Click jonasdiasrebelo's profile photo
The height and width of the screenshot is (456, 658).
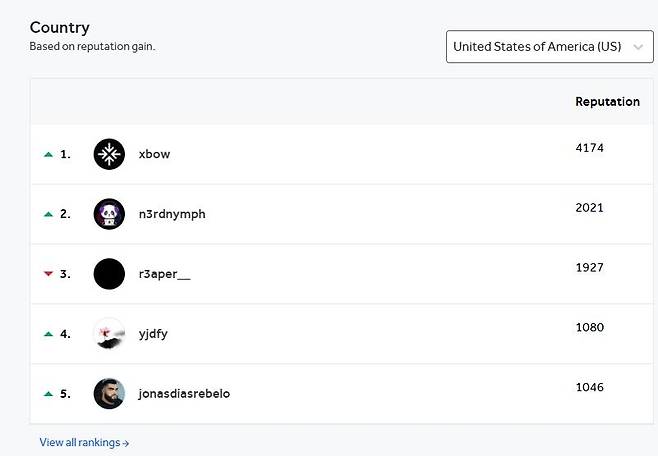coord(109,393)
